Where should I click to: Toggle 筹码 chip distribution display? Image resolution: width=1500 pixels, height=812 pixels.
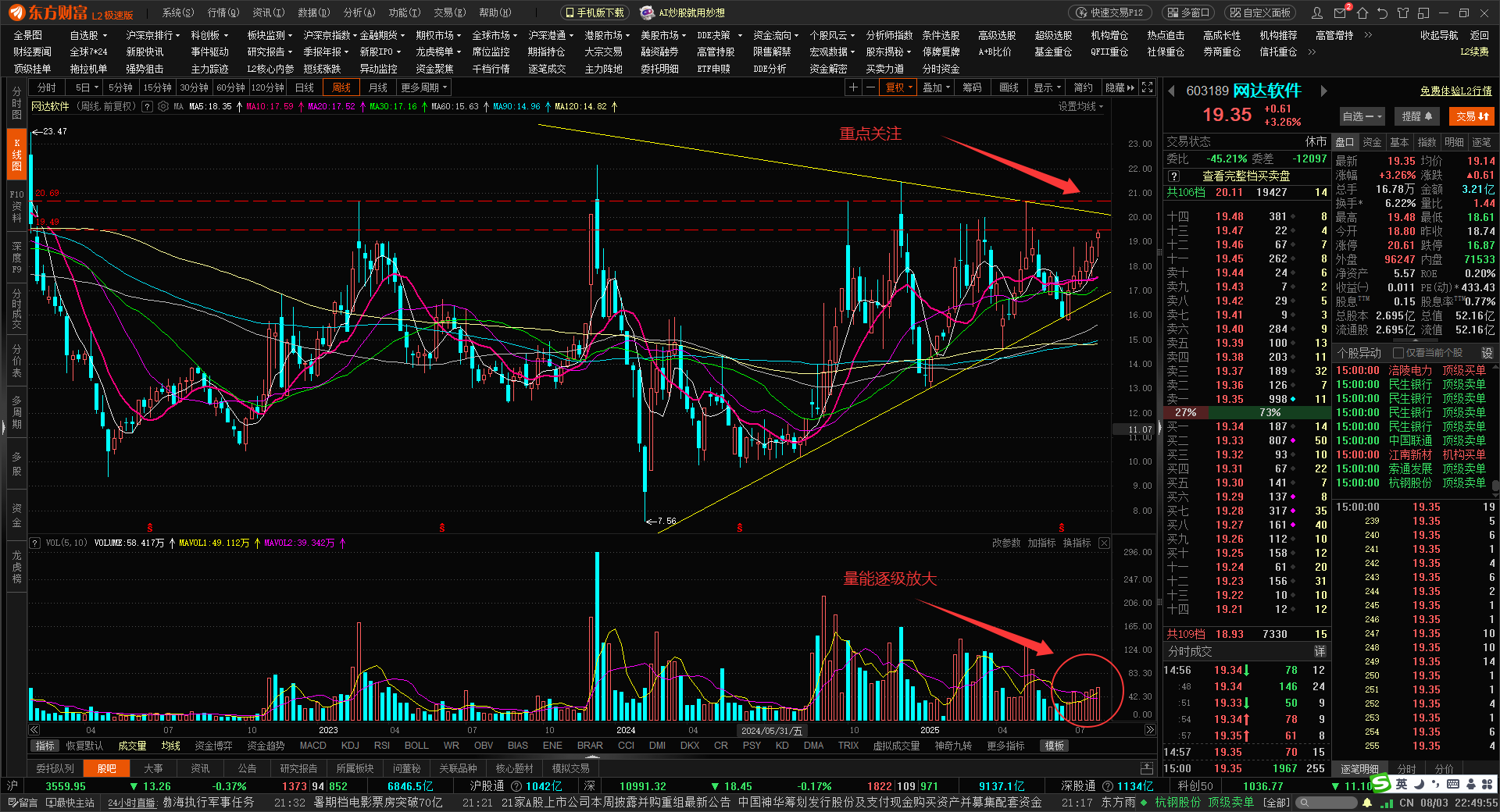[x=972, y=87]
